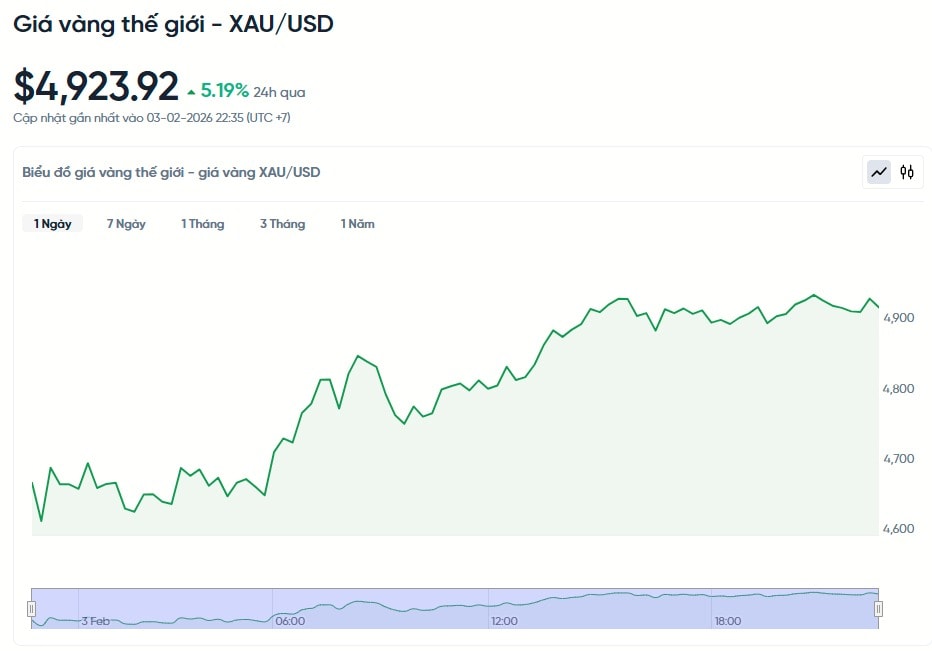Switch to line chart view icon
This screenshot has width=932, height=651.
pos(879,172)
